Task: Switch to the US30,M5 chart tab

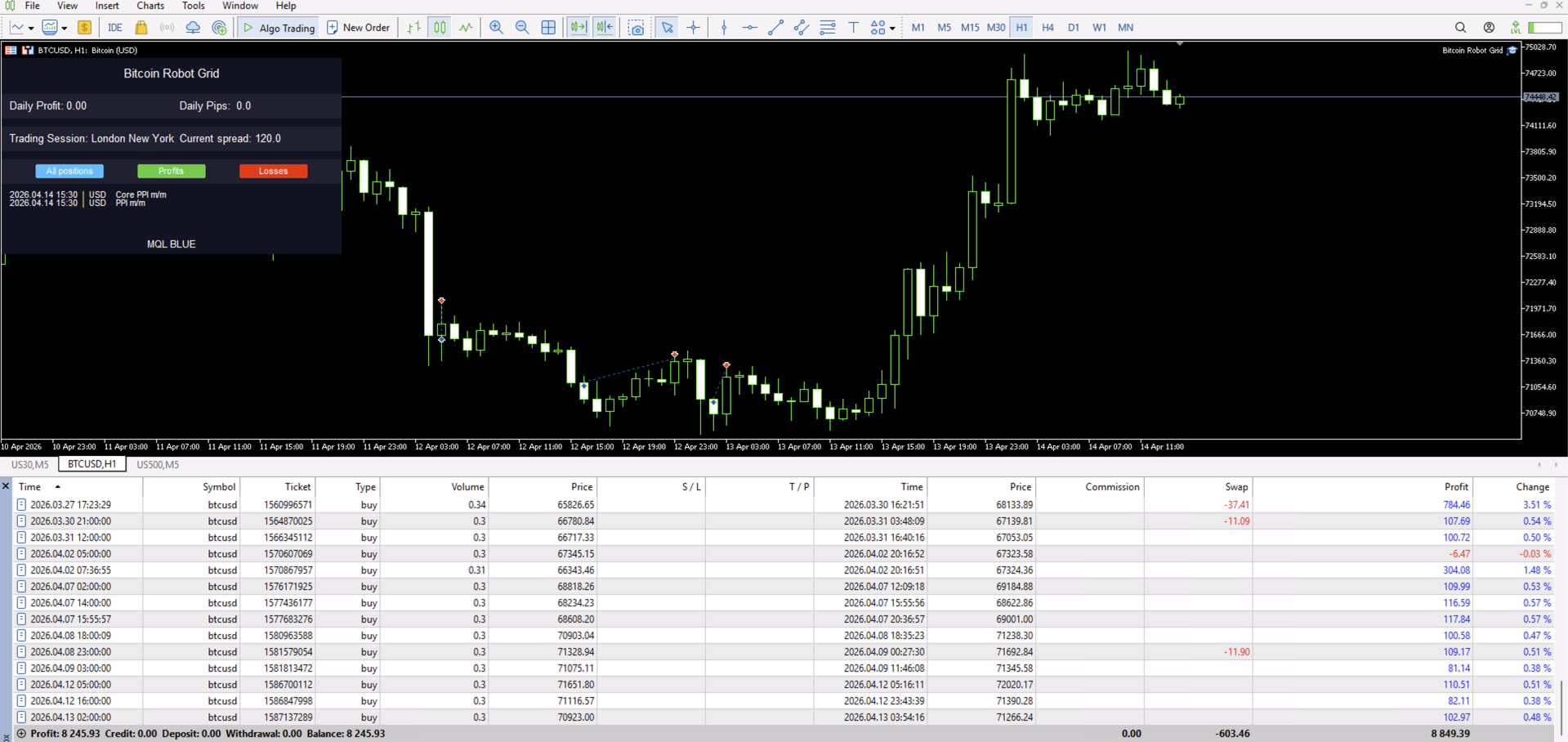Action: coord(29,465)
